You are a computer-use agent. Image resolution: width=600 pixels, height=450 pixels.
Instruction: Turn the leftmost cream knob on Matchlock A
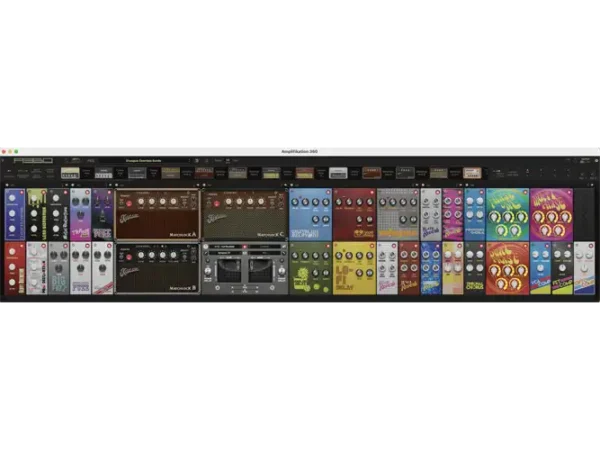click(141, 201)
